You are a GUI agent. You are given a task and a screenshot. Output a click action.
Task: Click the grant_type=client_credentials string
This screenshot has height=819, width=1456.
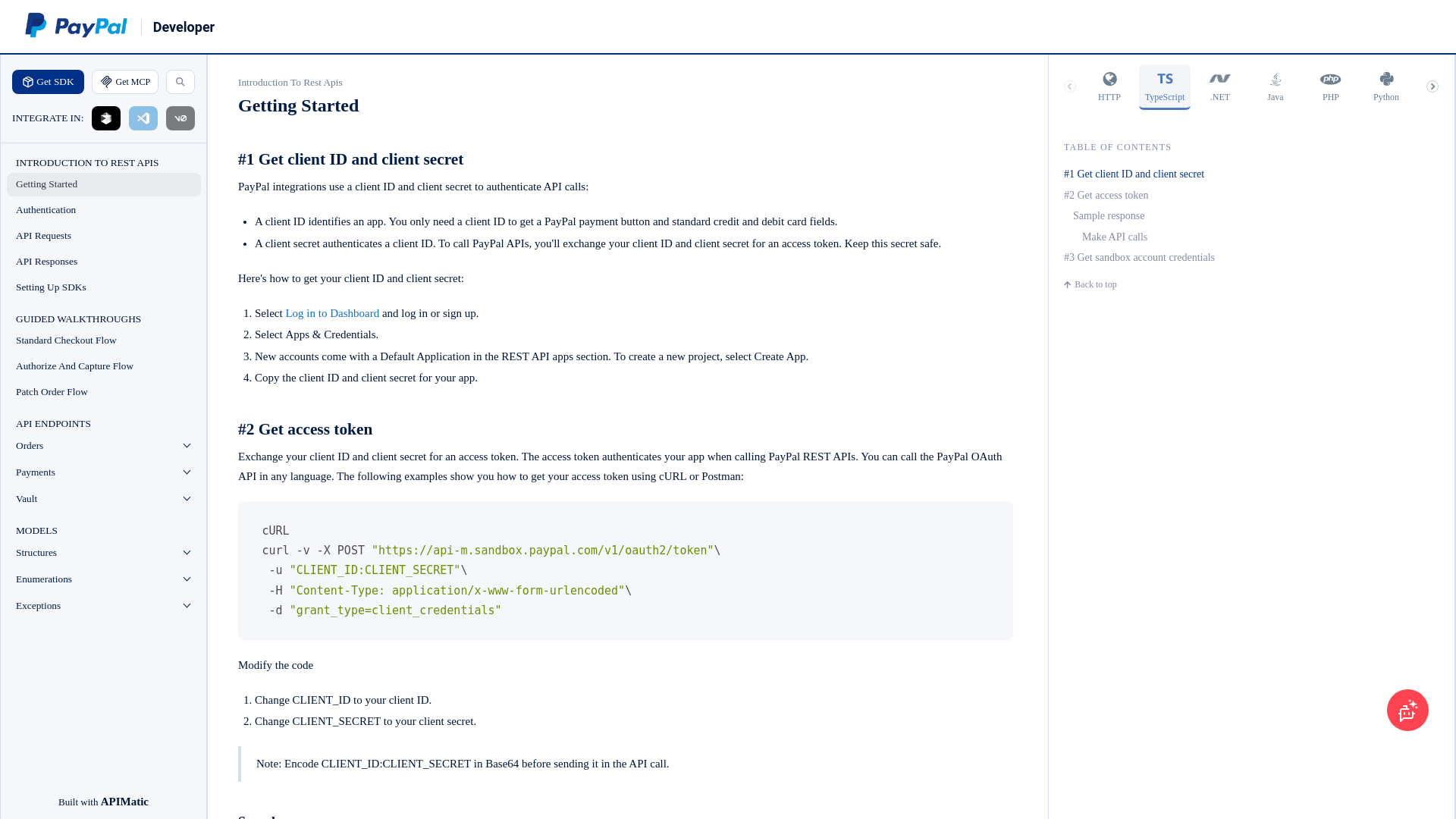(x=395, y=610)
